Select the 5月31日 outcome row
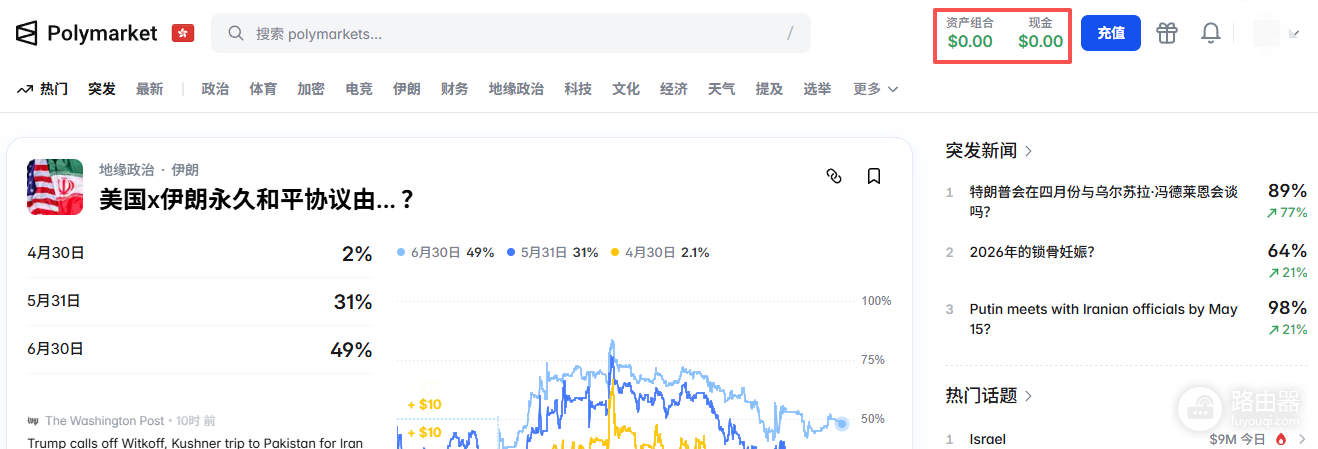 click(x=199, y=301)
